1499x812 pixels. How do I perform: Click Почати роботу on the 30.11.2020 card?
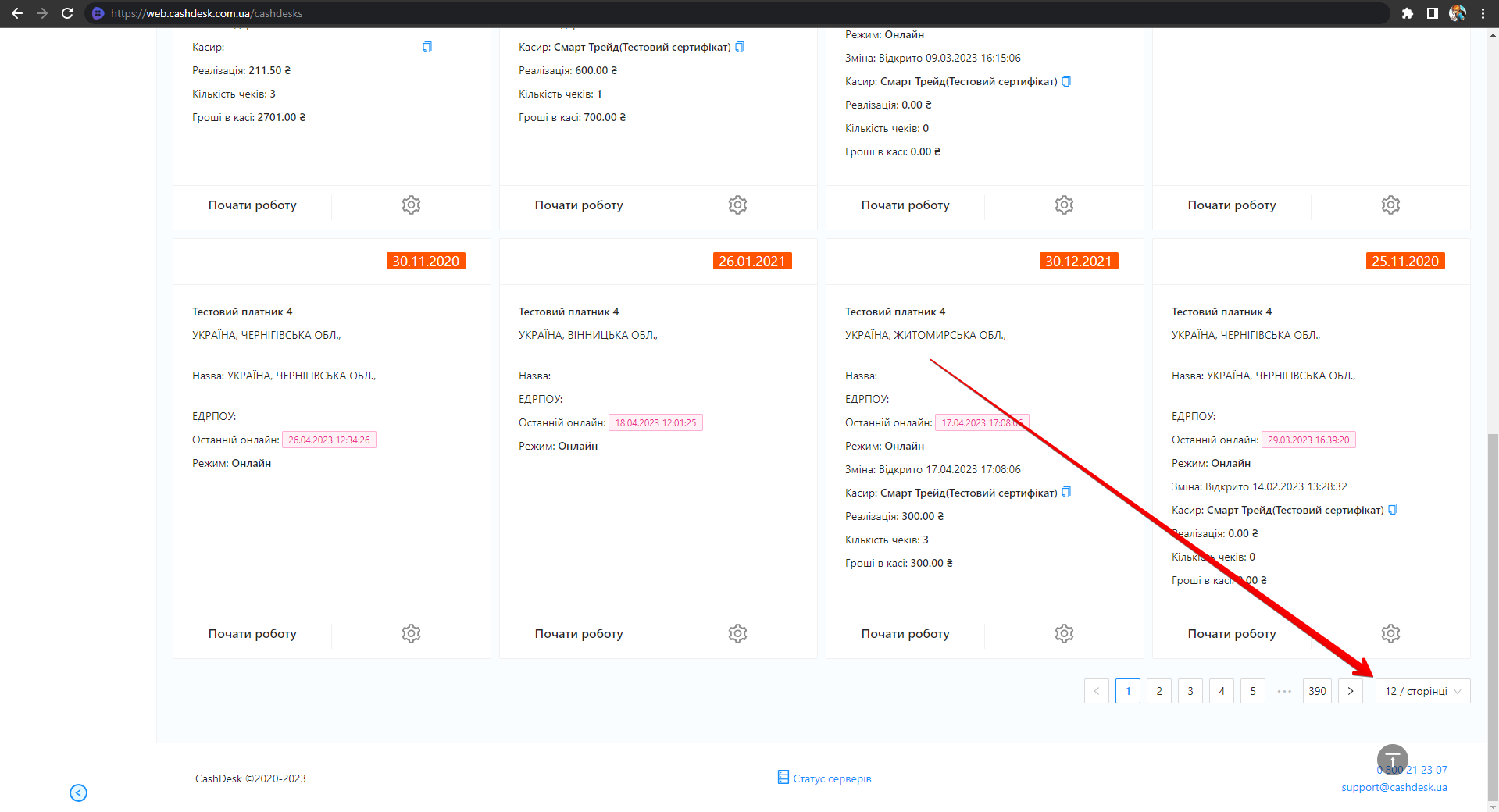click(252, 634)
